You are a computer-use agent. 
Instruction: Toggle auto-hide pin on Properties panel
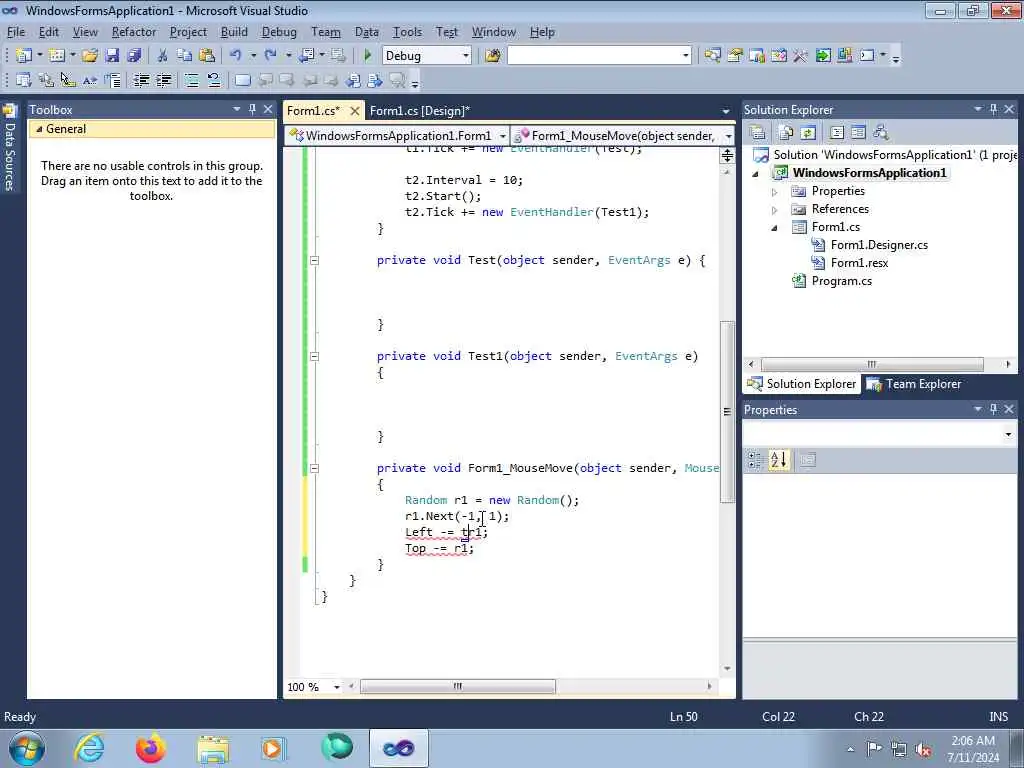pyautogui.click(x=993, y=409)
